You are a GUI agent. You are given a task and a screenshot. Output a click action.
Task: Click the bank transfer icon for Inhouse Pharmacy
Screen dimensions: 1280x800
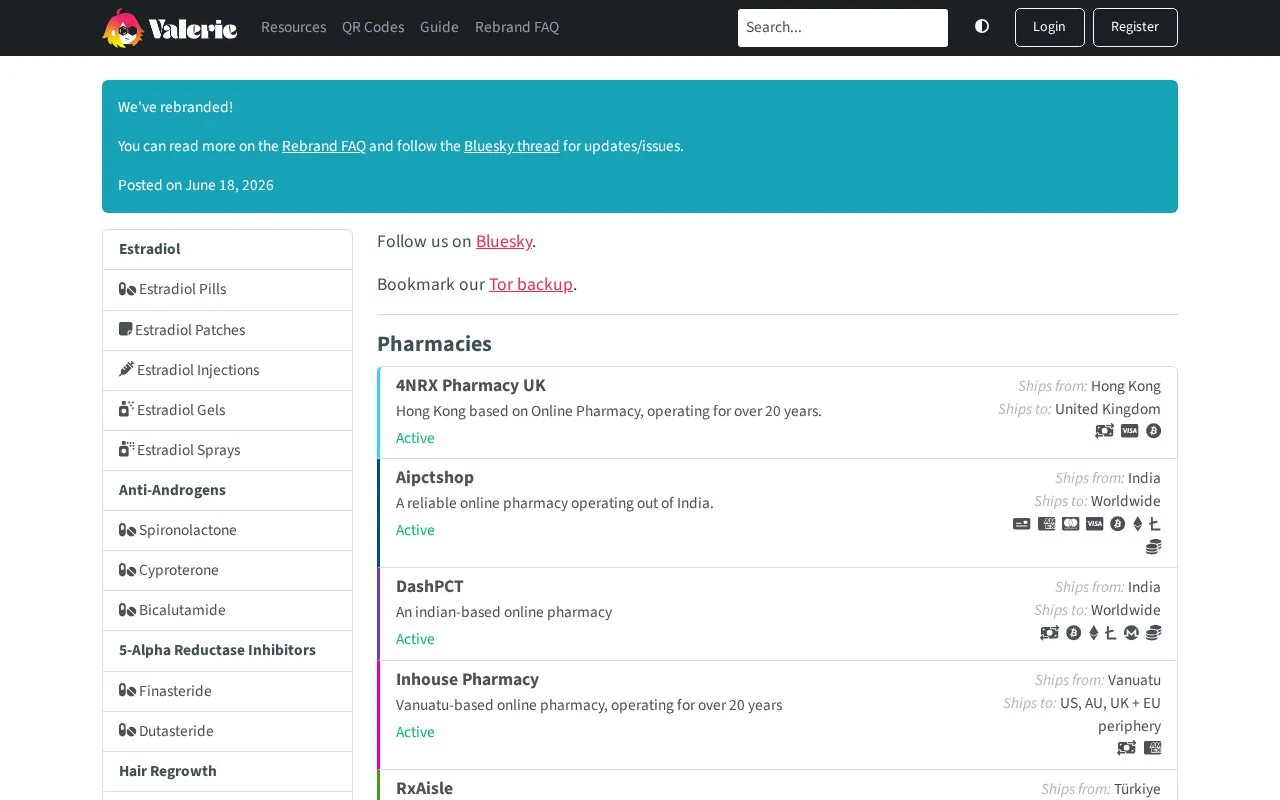tap(1126, 748)
